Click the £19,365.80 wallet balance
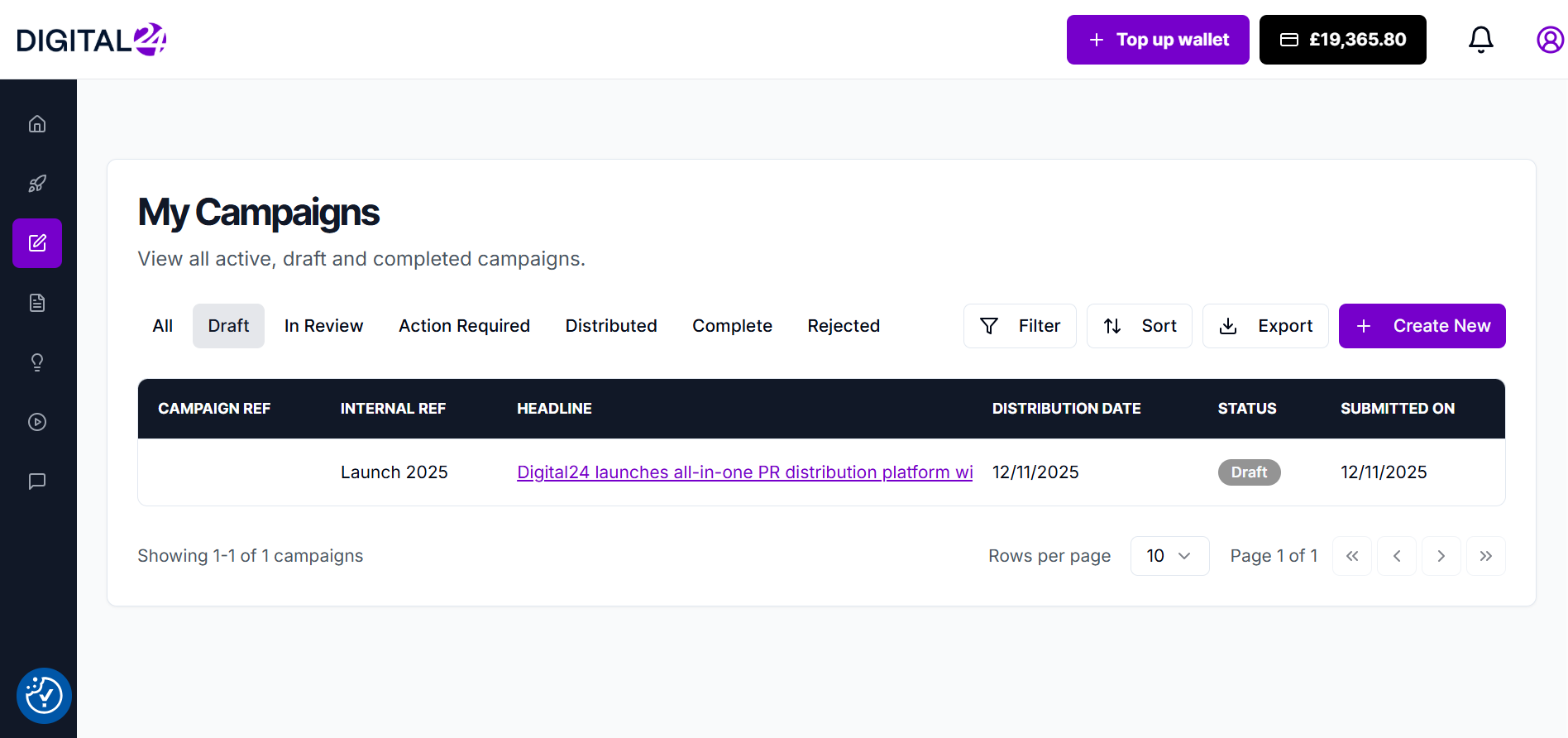The width and height of the screenshot is (1568, 738). (x=1343, y=40)
